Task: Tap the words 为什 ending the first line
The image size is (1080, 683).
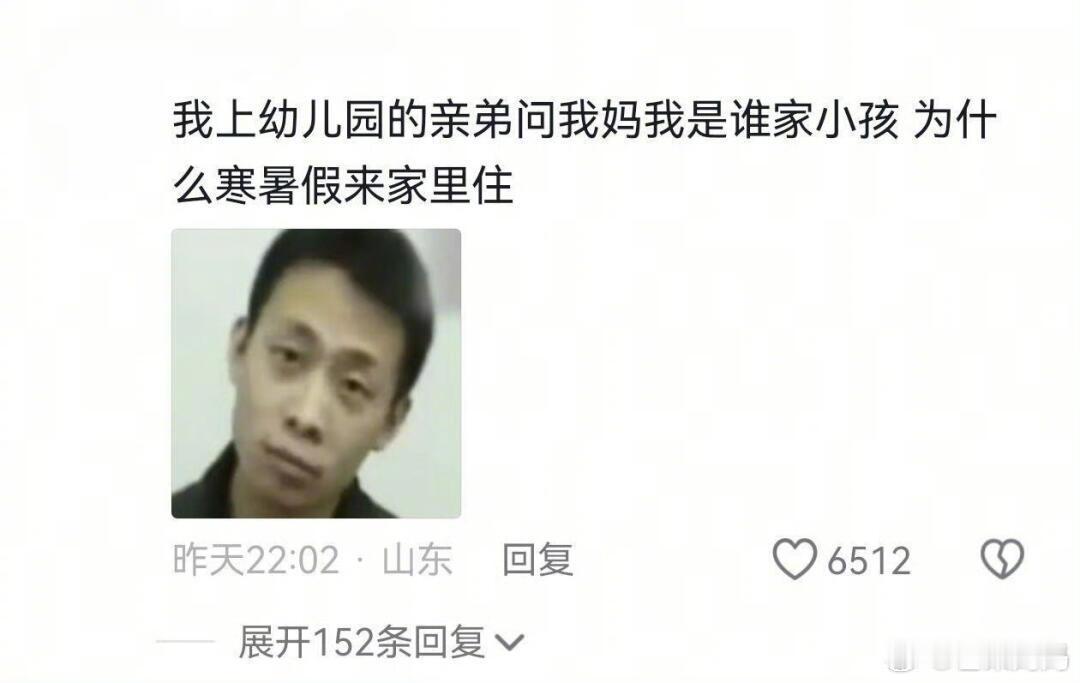Action: [955, 121]
